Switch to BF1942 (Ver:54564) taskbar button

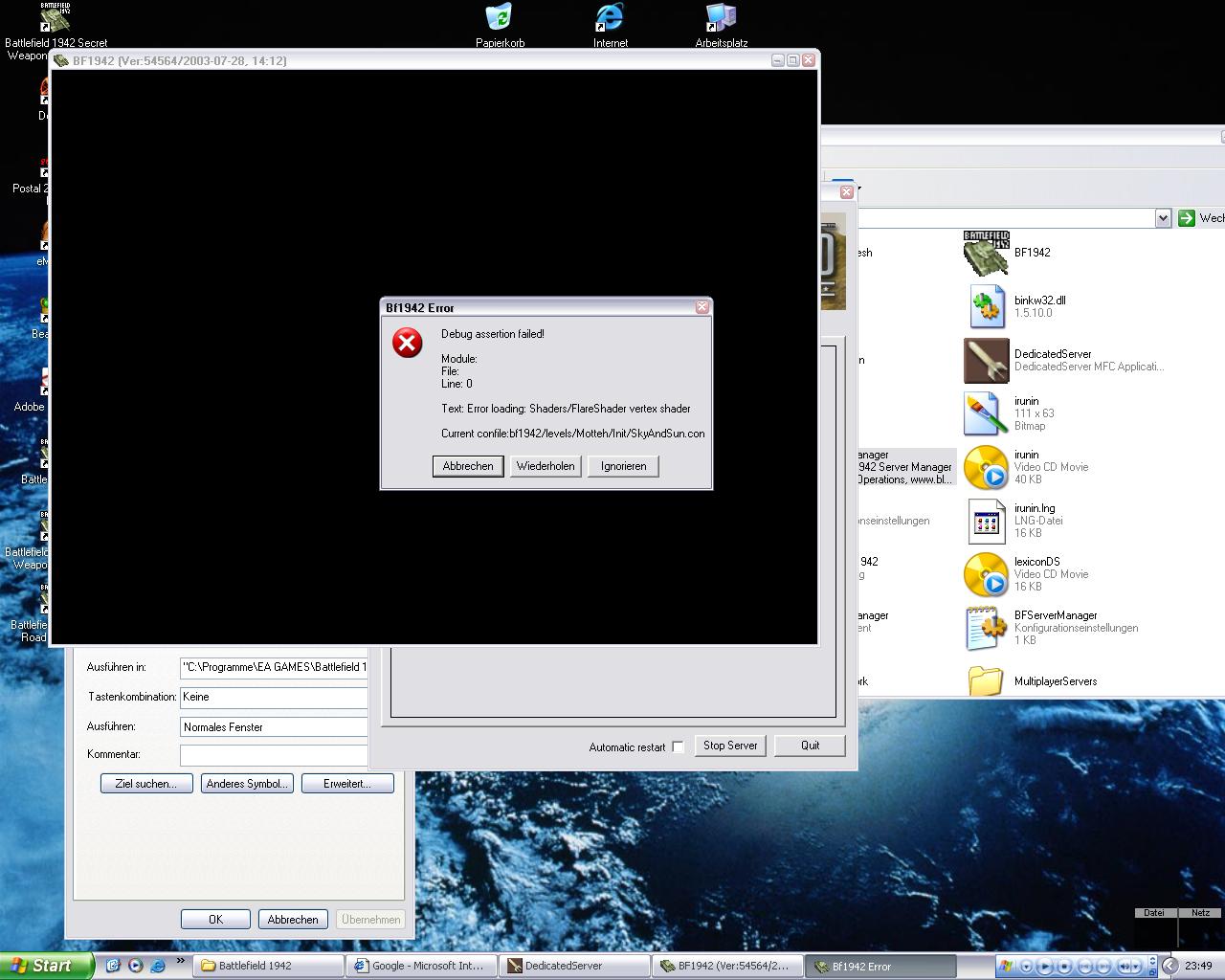pyautogui.click(x=728, y=966)
